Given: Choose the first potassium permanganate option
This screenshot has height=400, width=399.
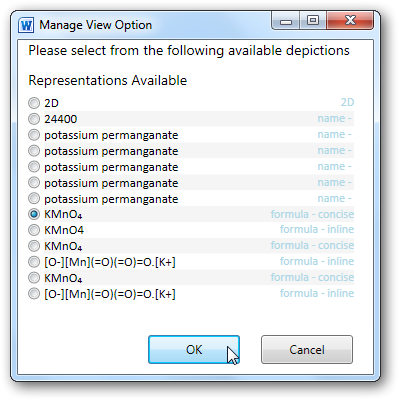Looking at the screenshot, I should (34, 135).
